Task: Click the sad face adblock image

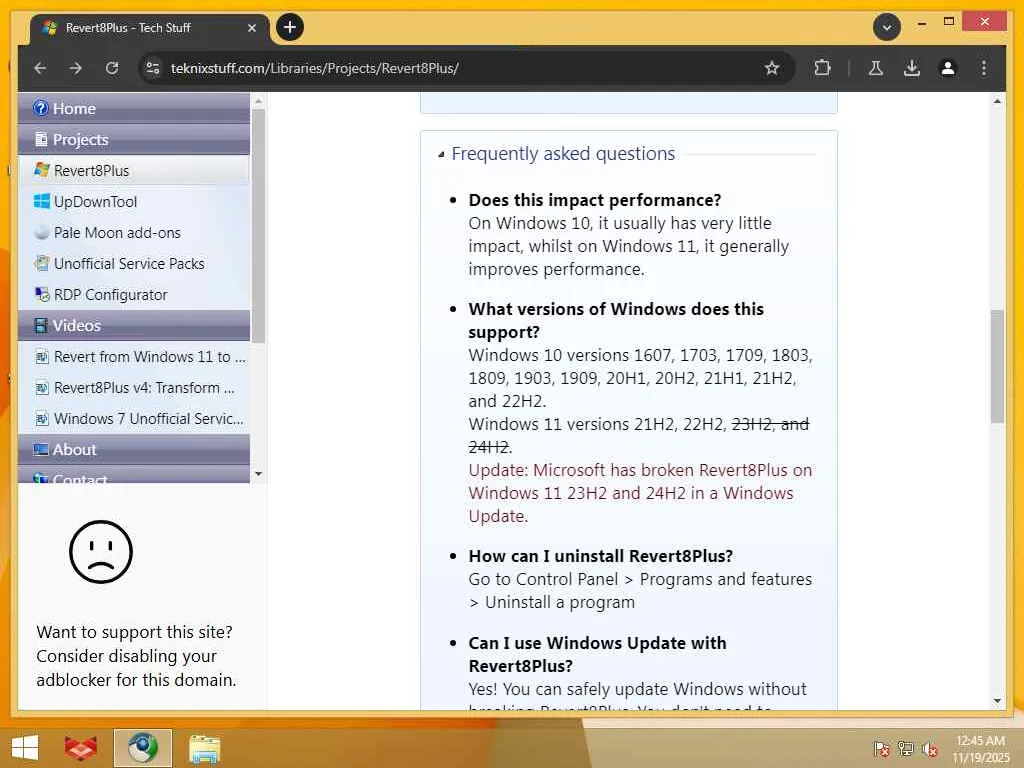Action: pos(101,552)
